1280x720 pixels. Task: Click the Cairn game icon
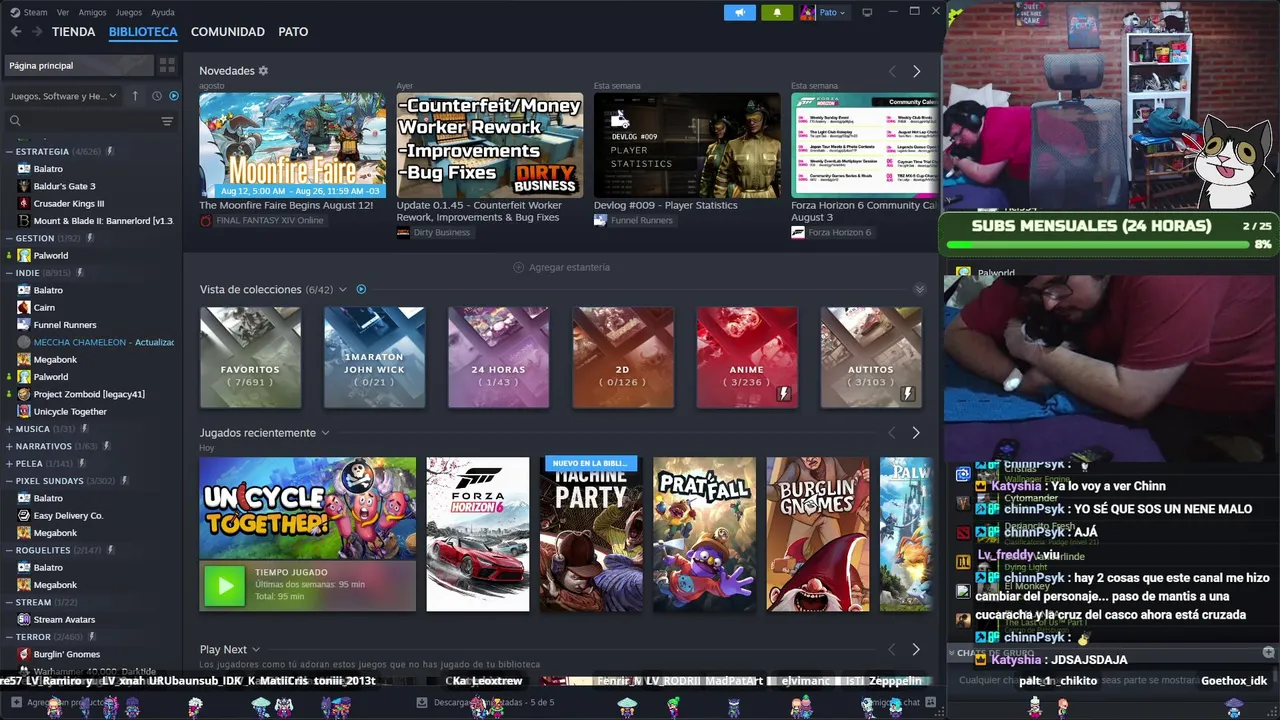click(x=24, y=307)
